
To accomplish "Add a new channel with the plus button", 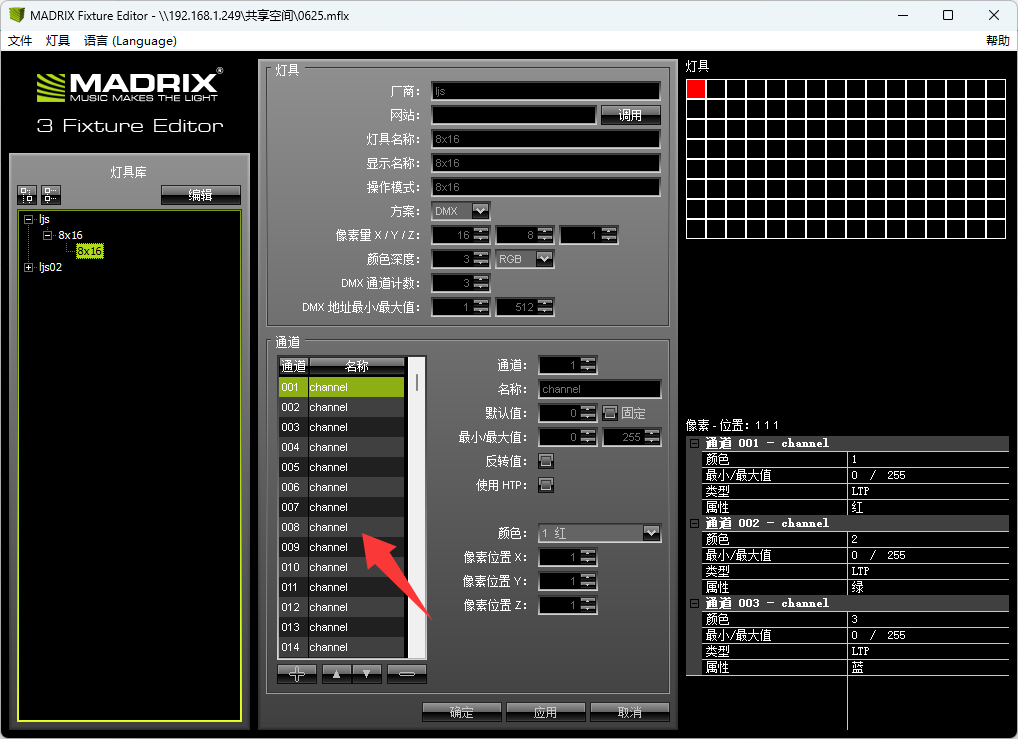I will pos(297,674).
